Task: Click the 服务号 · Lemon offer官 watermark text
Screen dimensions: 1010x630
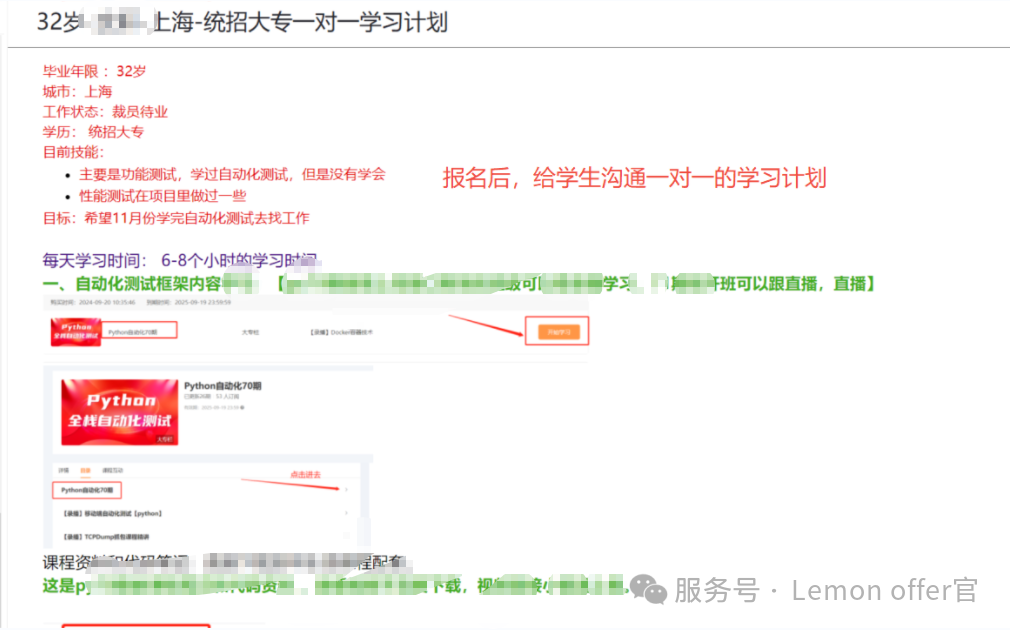Action: tap(825, 591)
